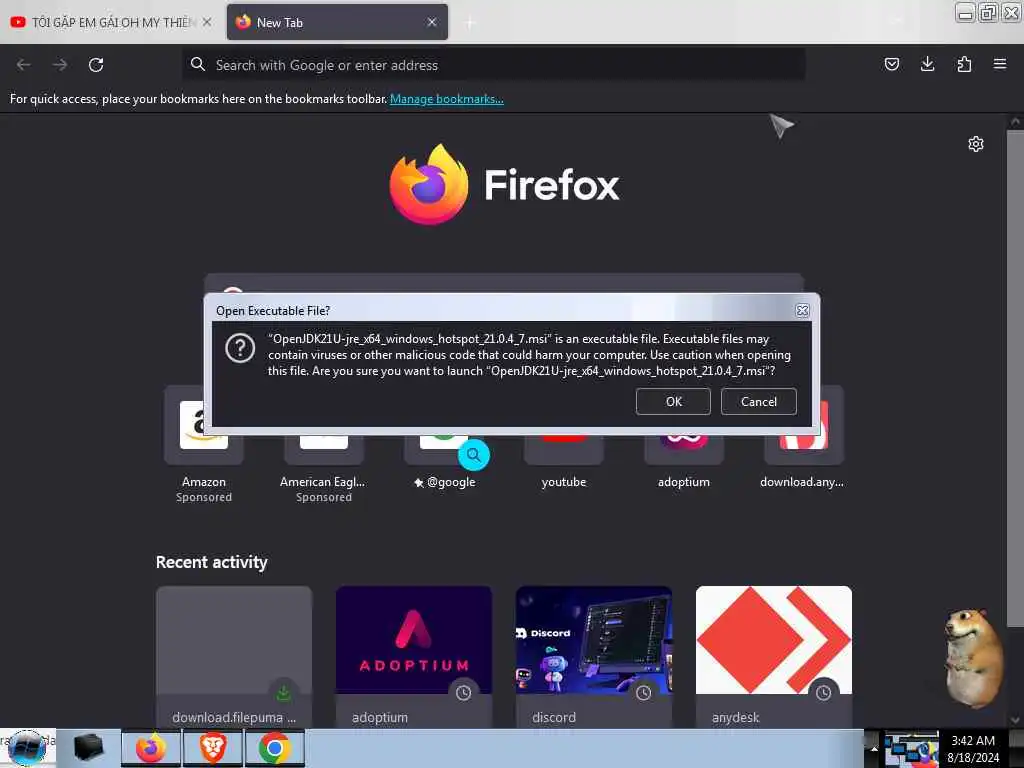Confirm launching the file with OK
Viewport: 1024px width, 768px height.
[x=673, y=401]
